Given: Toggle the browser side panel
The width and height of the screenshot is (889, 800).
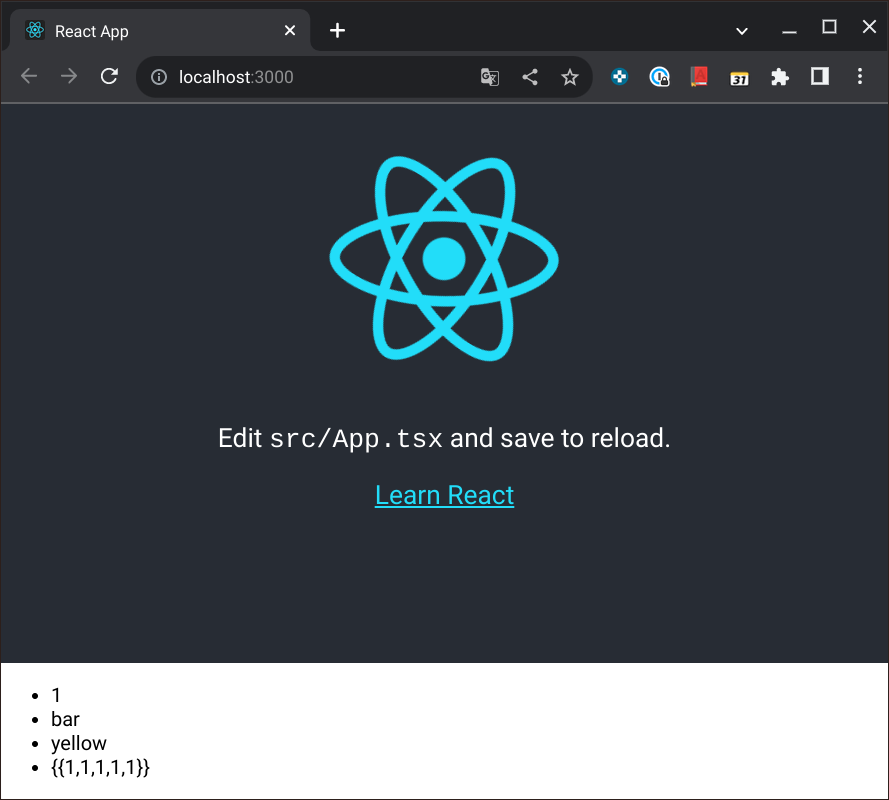Looking at the screenshot, I should pos(820,77).
